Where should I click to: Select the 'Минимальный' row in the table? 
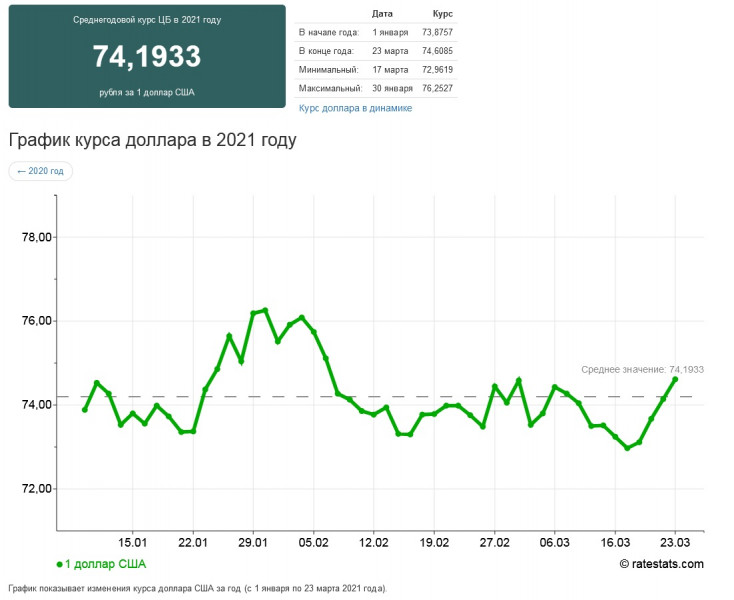(x=376, y=69)
